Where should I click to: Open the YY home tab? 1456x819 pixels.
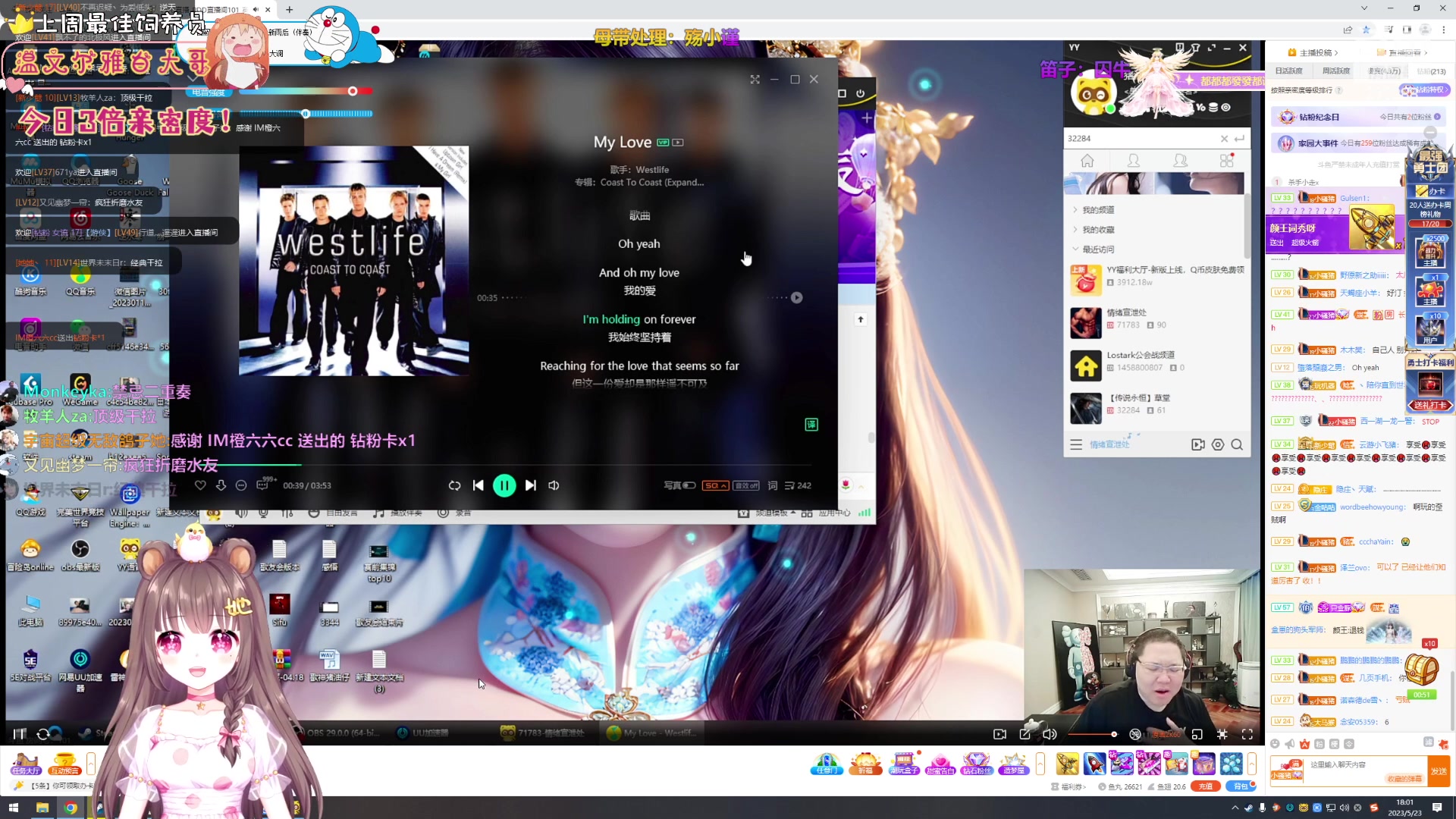point(1087,161)
